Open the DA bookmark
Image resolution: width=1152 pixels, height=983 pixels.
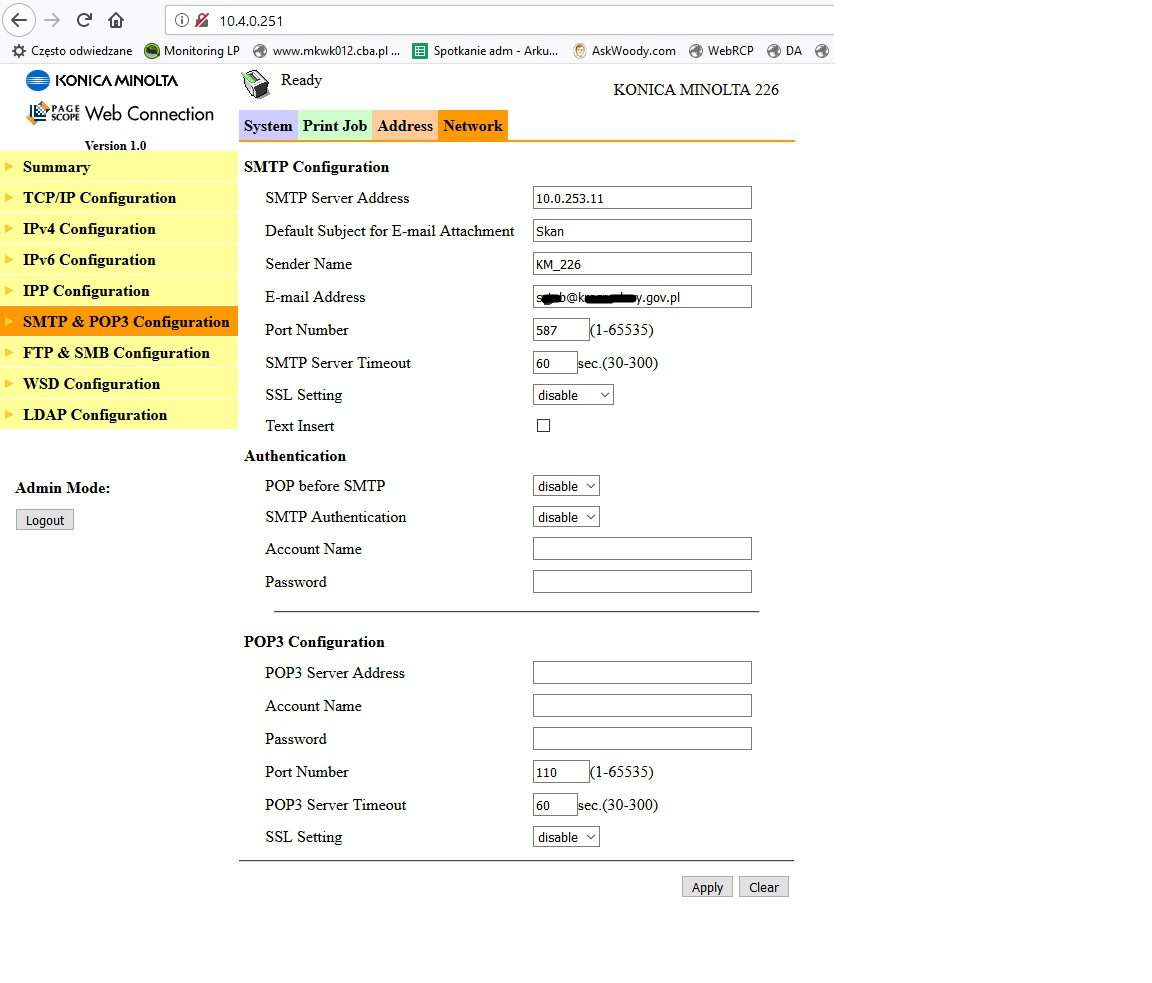[x=785, y=51]
